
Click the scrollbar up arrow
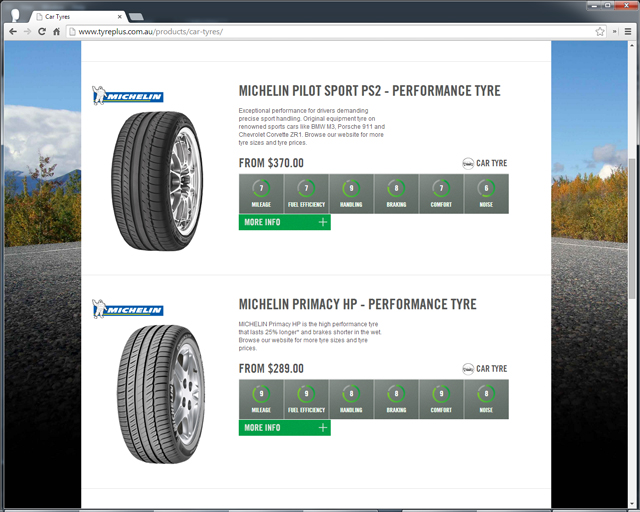[x=632, y=45]
